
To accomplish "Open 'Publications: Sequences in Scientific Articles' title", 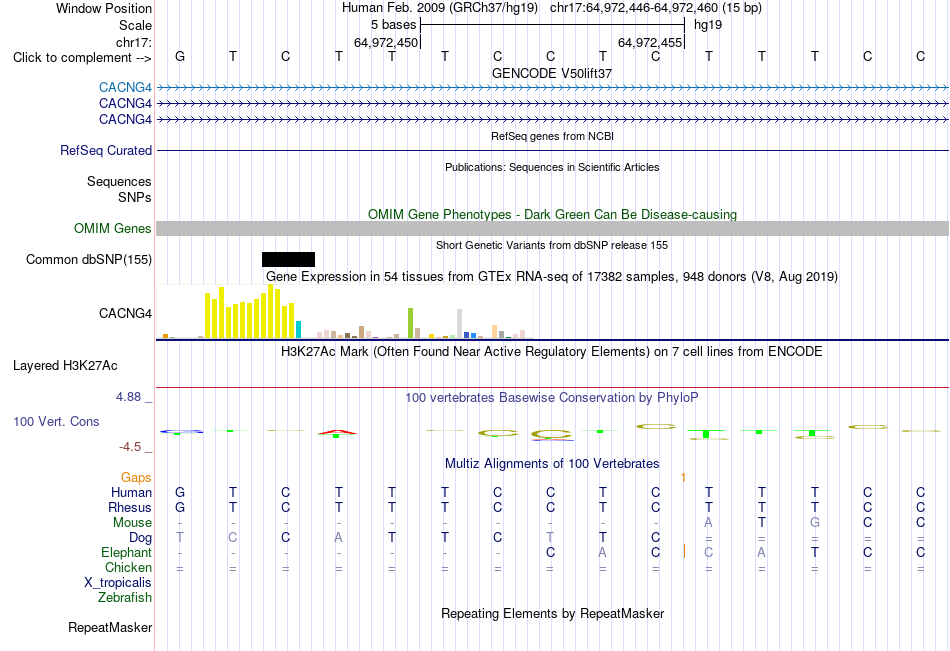I will 552,167.
